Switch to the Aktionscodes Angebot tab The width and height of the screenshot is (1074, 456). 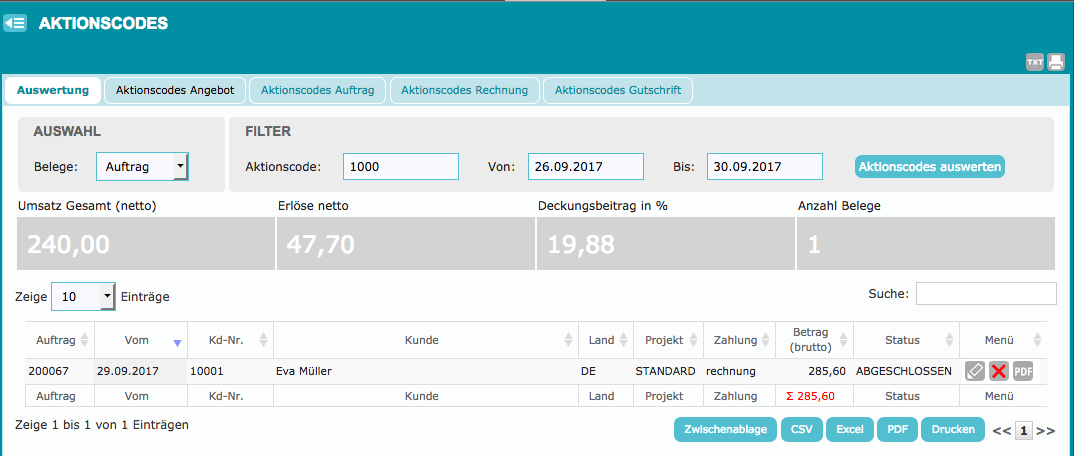[x=175, y=90]
